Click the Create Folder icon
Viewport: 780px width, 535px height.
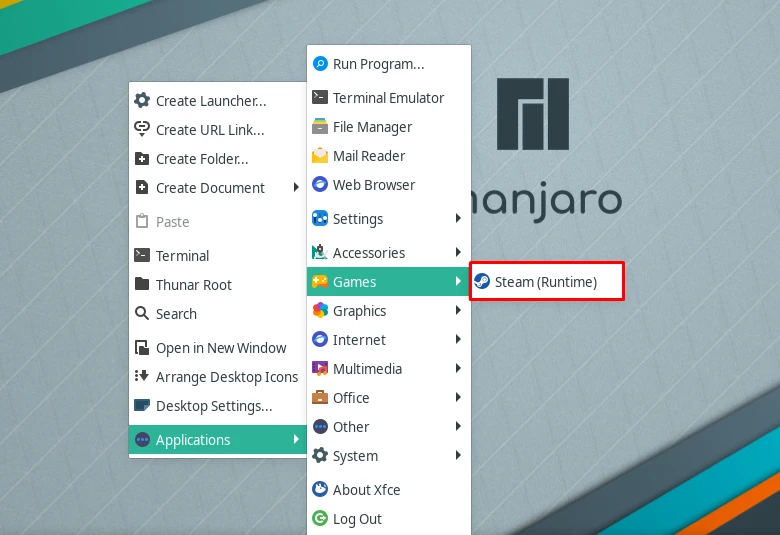pyautogui.click(x=142, y=159)
